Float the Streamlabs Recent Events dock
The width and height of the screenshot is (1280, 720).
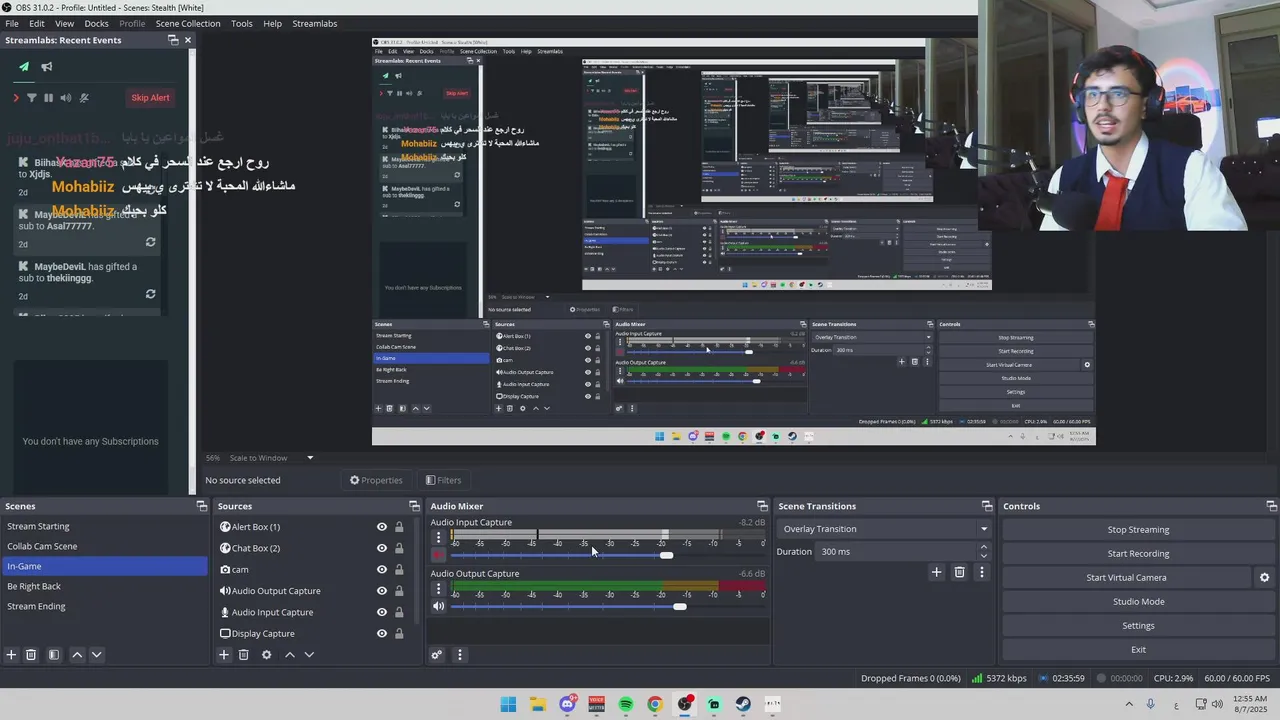pos(173,40)
